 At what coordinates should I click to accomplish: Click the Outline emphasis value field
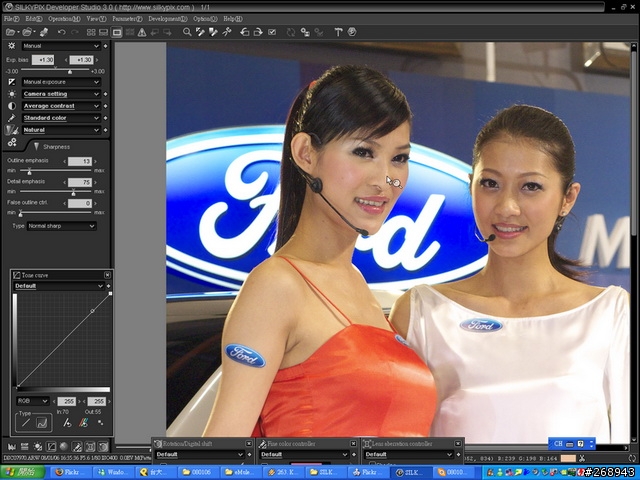[x=80, y=161]
